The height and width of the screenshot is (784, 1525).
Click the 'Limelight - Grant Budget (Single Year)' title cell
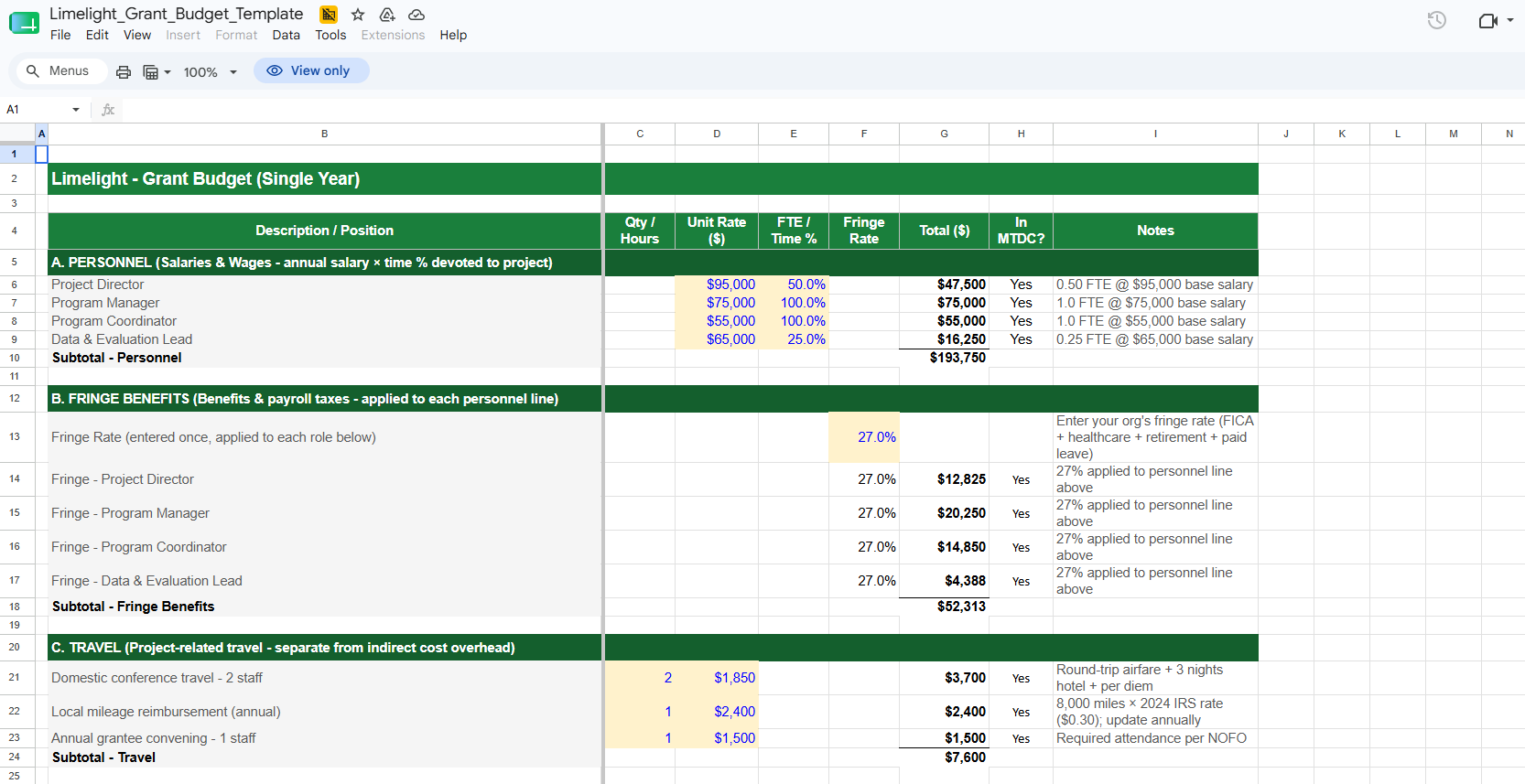tap(324, 178)
